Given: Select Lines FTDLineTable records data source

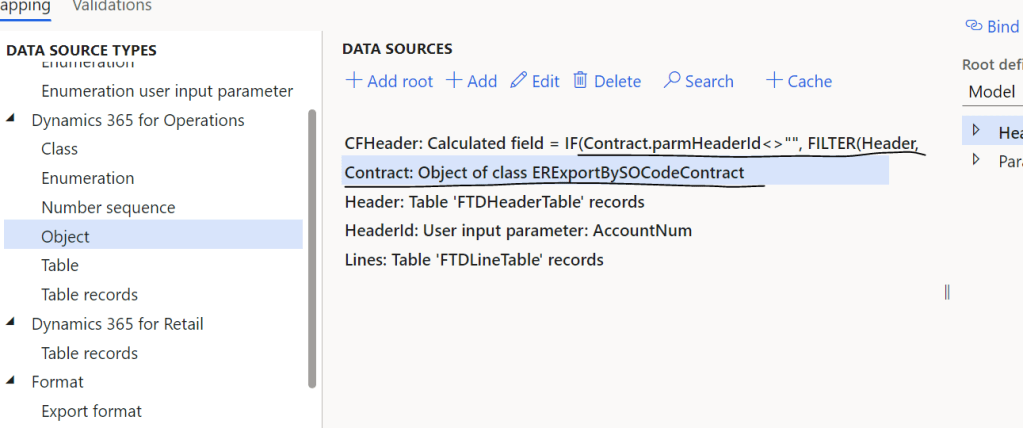Looking at the screenshot, I should pyautogui.click(x=474, y=260).
